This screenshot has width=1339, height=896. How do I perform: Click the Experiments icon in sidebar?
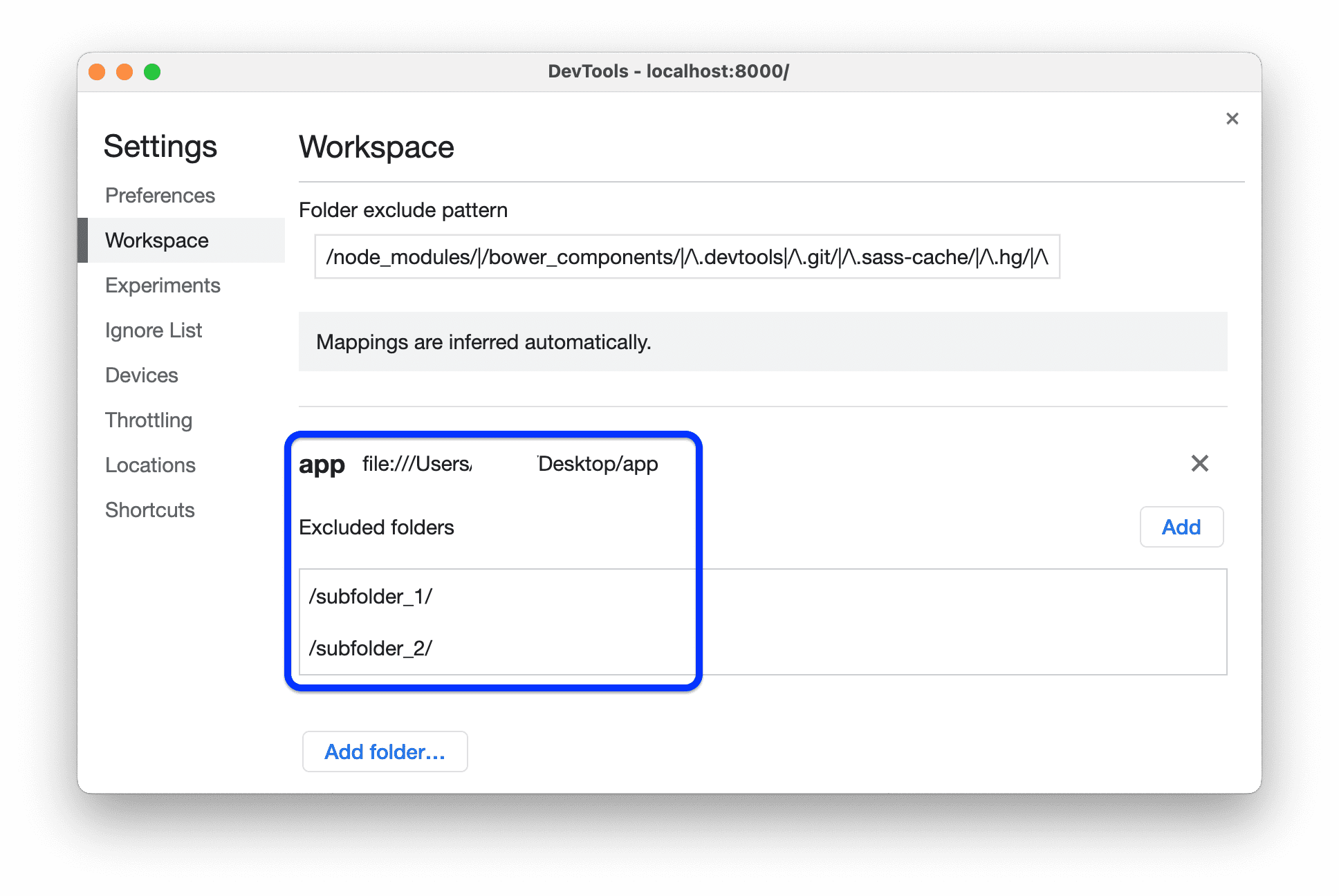[163, 285]
